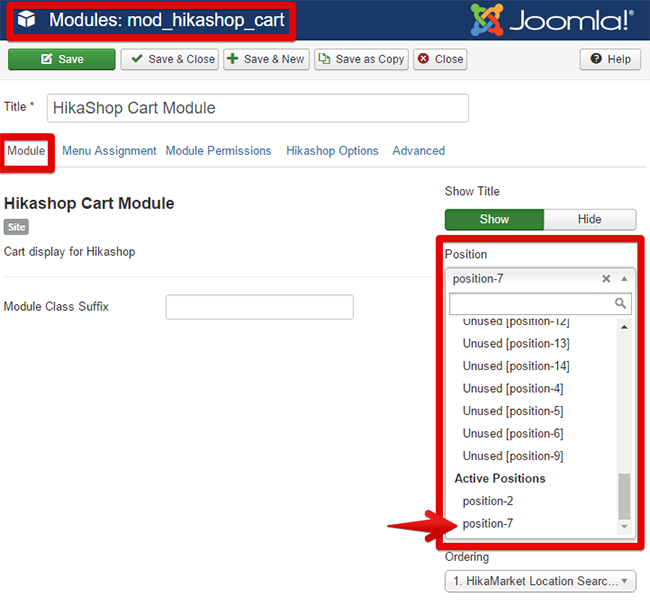Open the Help button
This screenshot has height=605, width=650.
[610, 59]
